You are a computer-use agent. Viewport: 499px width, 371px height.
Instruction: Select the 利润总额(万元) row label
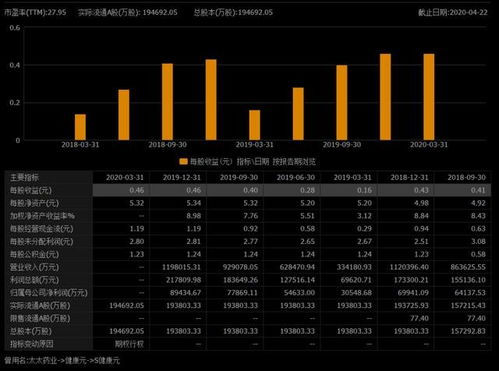coord(34,280)
